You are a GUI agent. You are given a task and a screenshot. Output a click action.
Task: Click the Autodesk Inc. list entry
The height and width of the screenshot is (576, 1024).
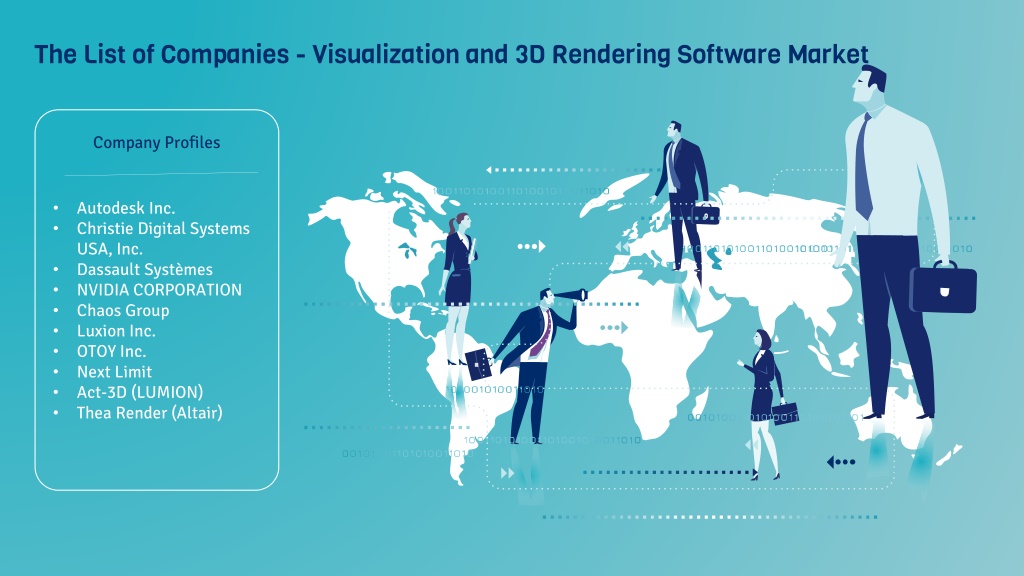(126, 208)
